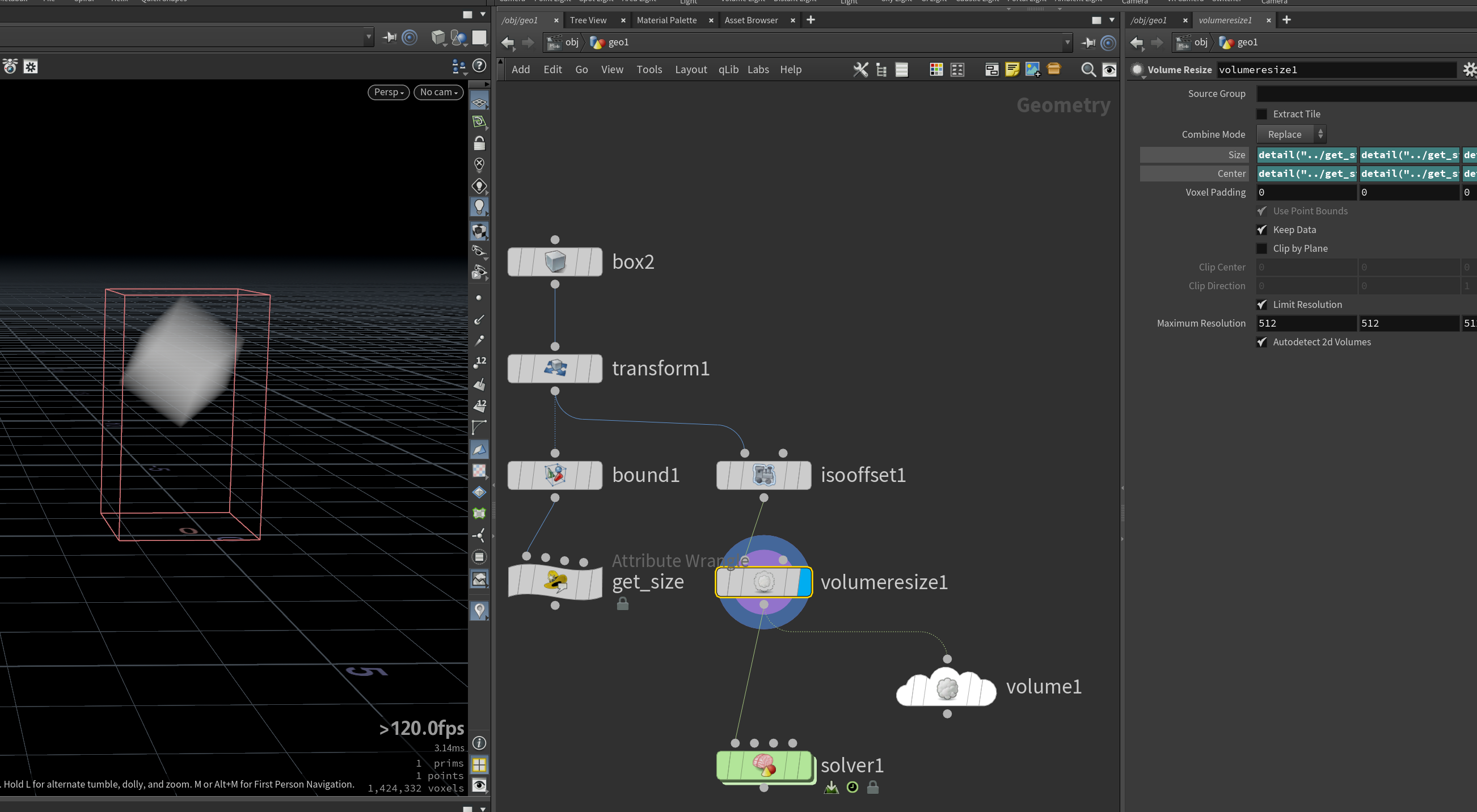
Task: Select the isooffset1 node
Action: (763, 475)
